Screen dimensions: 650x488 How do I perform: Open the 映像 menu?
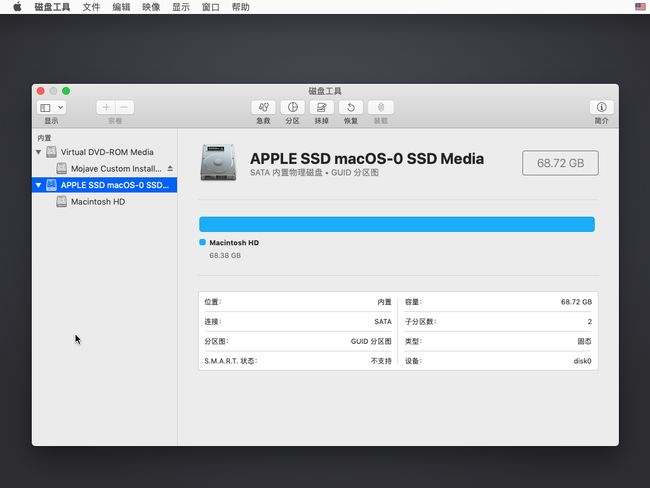click(151, 7)
